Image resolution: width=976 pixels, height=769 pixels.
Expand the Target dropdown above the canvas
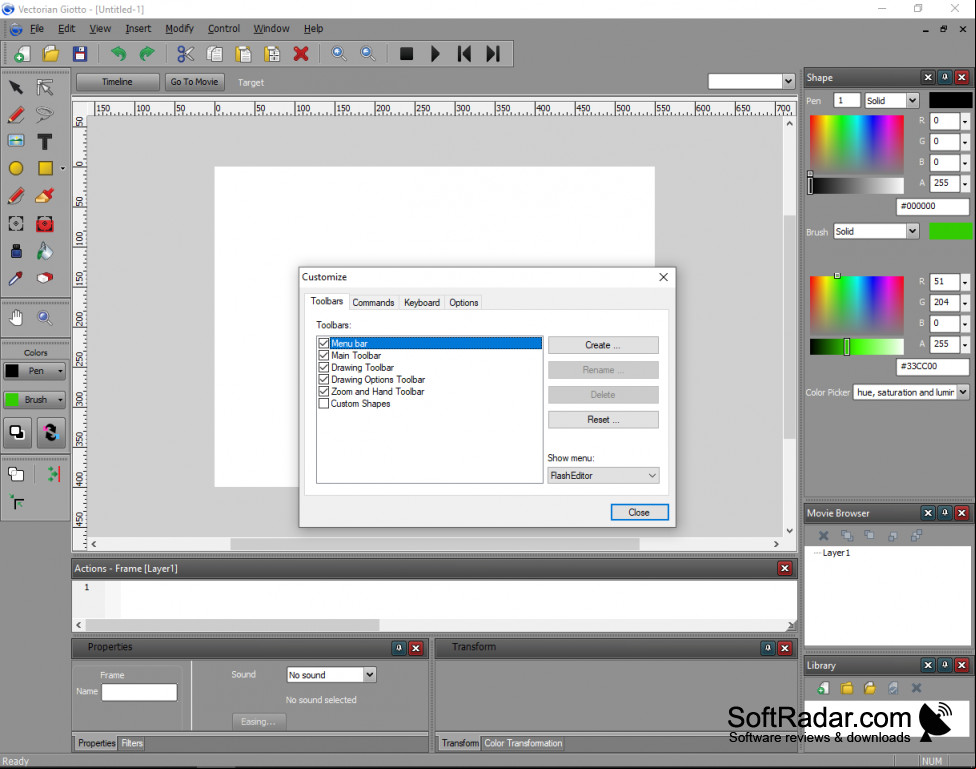pos(752,82)
